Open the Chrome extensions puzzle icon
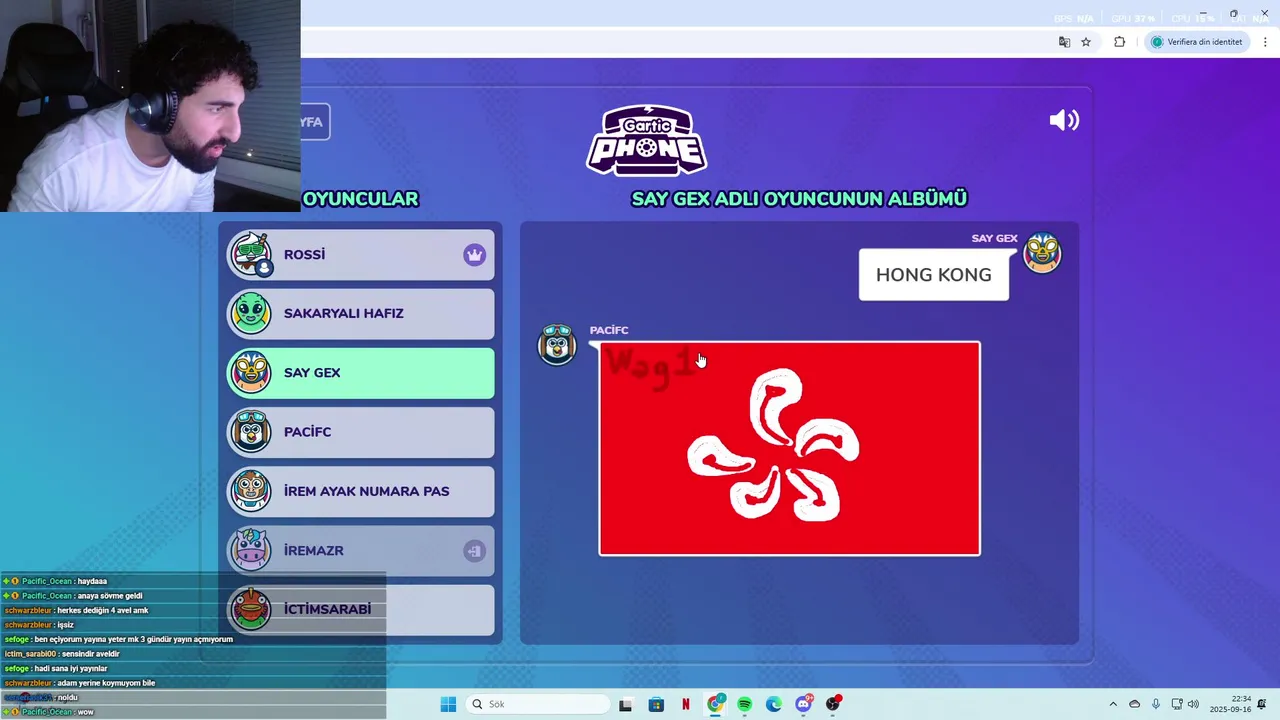The width and height of the screenshot is (1280, 720). (x=1119, y=42)
